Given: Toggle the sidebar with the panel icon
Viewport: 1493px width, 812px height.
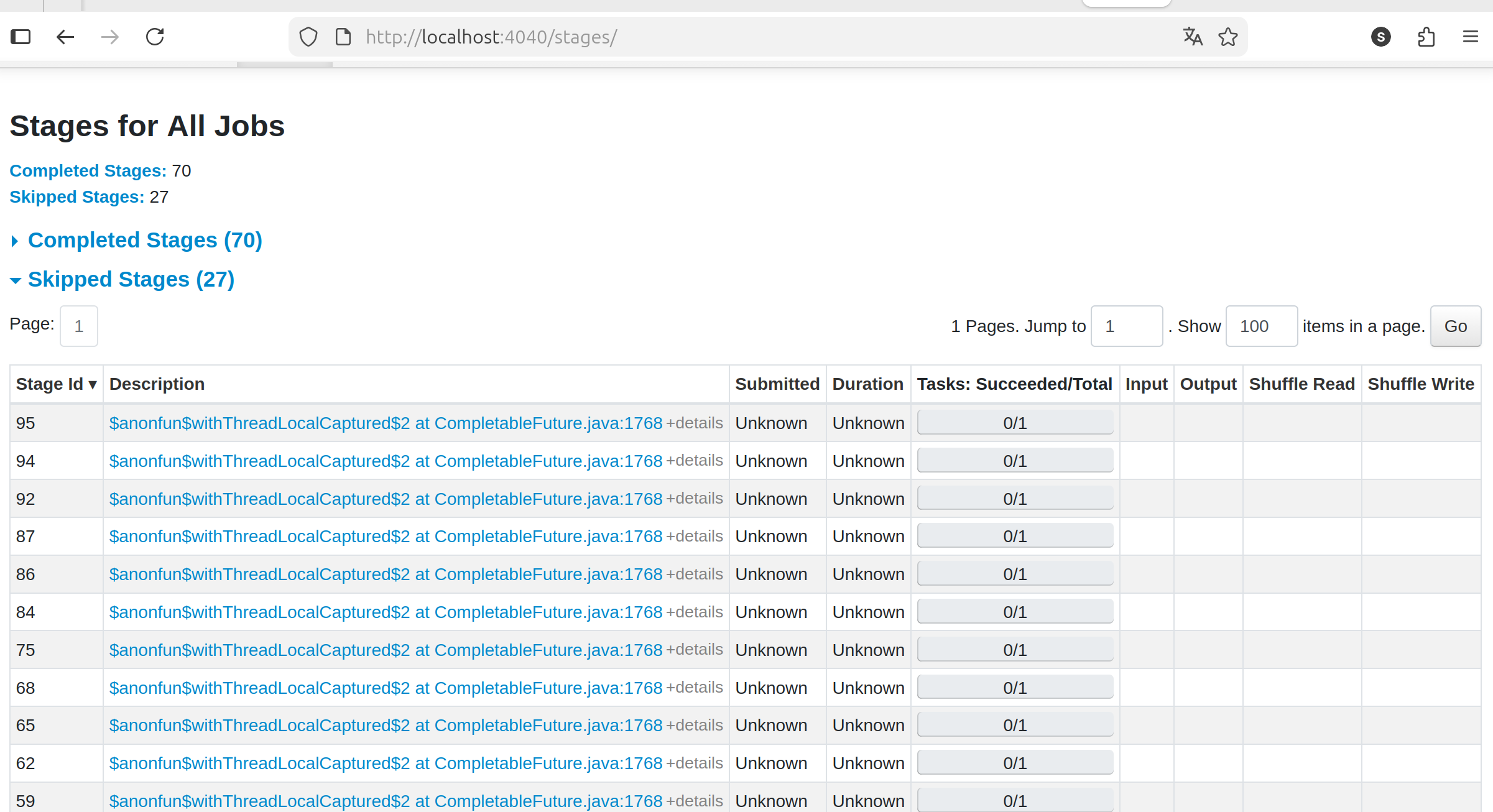Looking at the screenshot, I should click(x=21, y=37).
